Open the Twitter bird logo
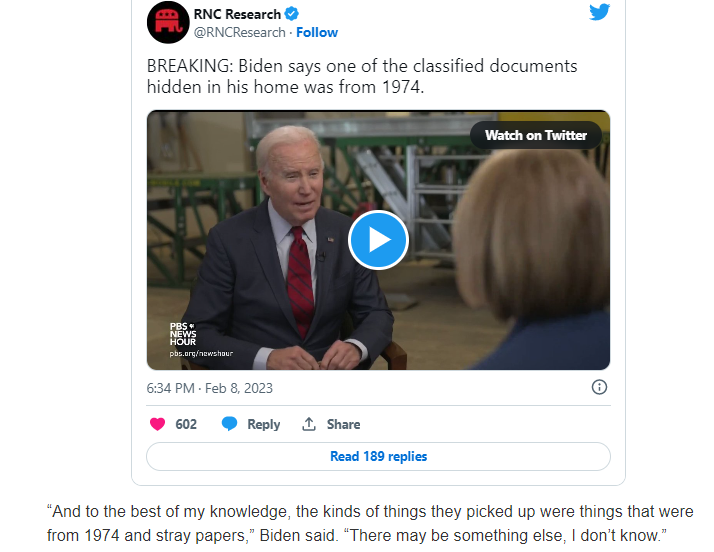This screenshot has height=552, width=714. tap(599, 12)
